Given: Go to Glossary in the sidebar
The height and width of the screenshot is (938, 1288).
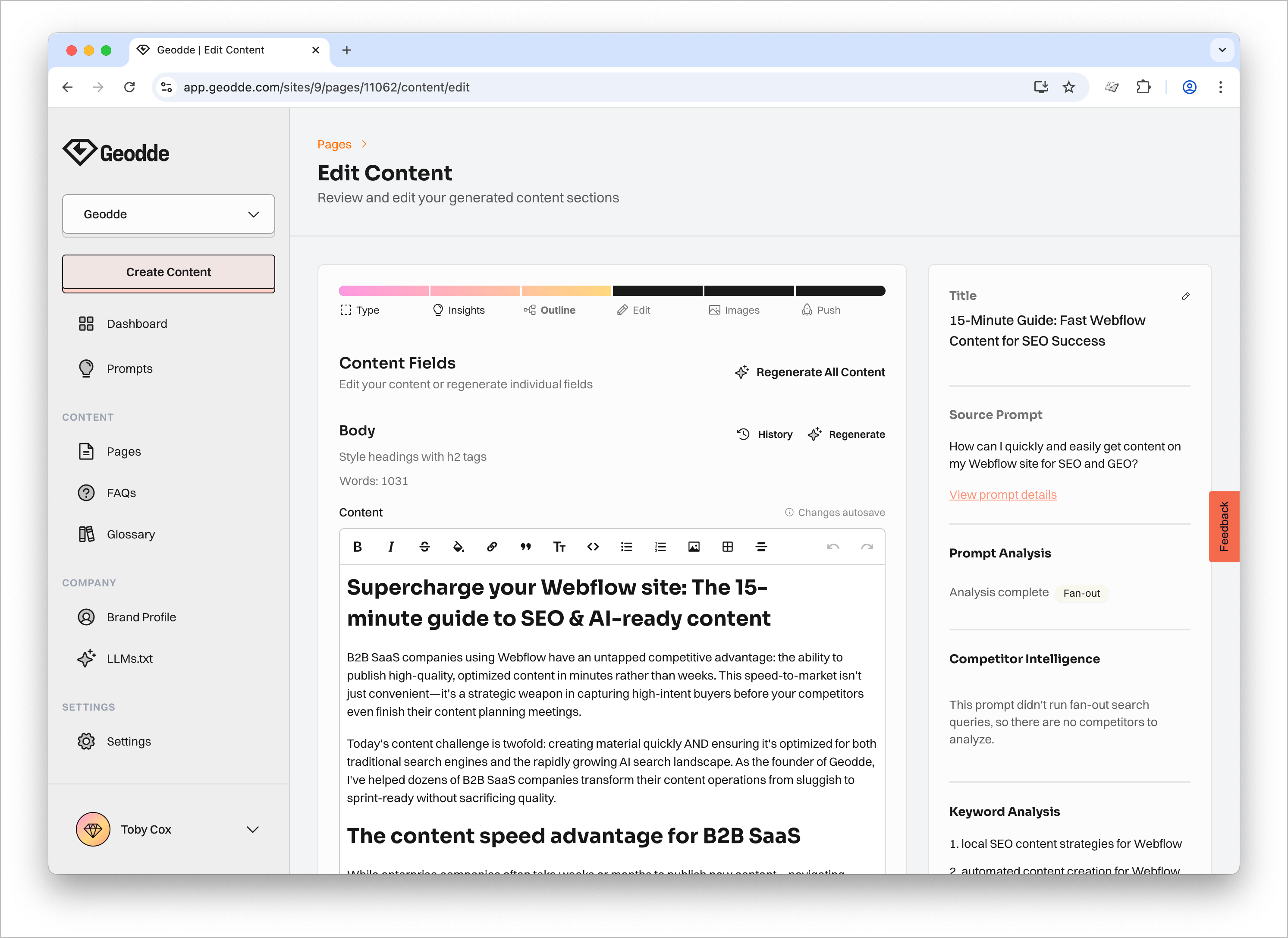Looking at the screenshot, I should coord(131,534).
